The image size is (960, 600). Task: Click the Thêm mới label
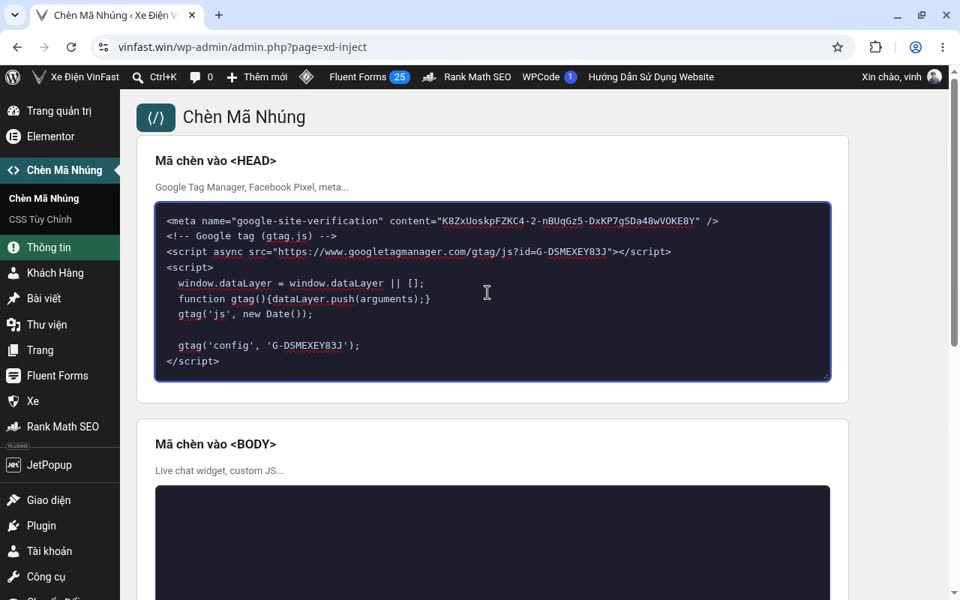[x=265, y=77]
